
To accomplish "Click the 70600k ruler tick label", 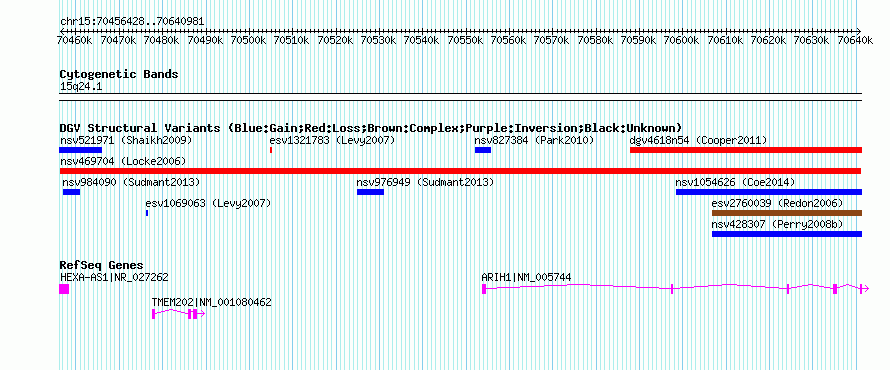I will (682, 40).
